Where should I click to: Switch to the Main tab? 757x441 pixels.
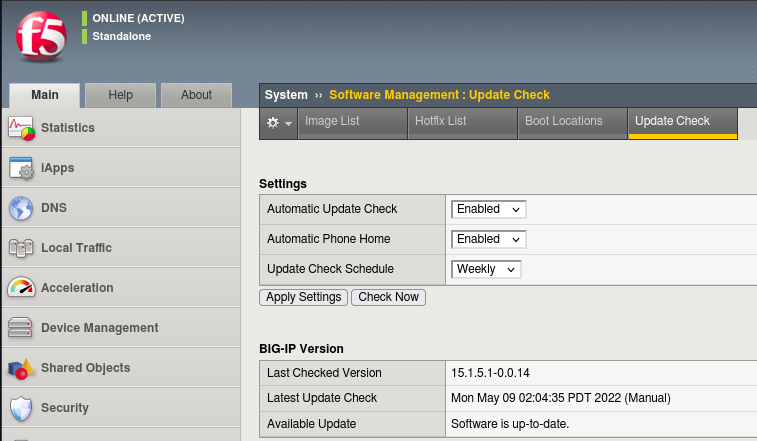pyautogui.click(x=45, y=95)
